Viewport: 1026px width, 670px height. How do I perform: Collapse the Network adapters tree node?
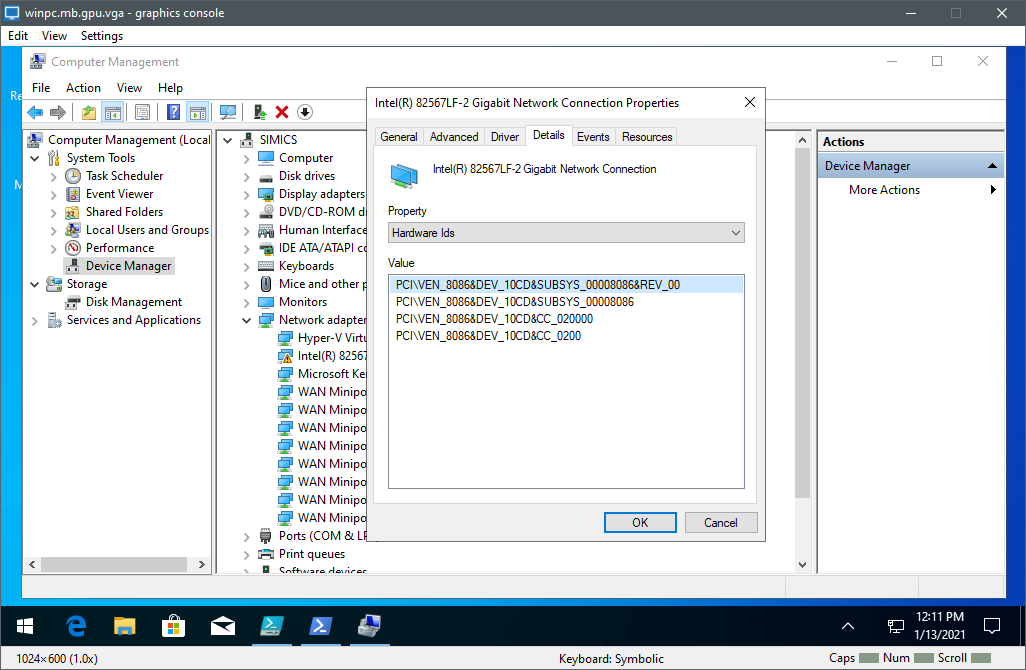click(247, 320)
